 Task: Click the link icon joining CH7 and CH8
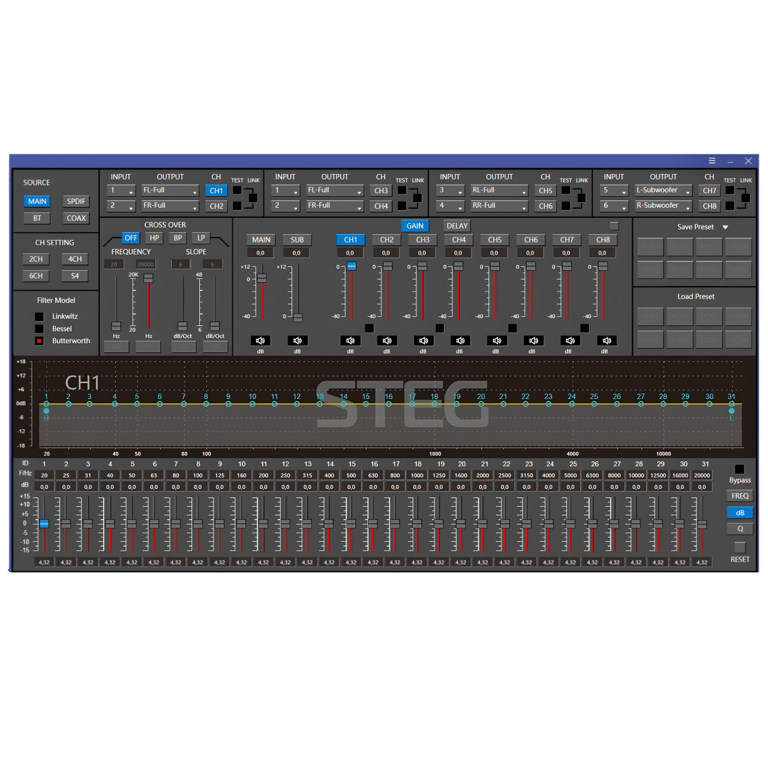pos(745,198)
